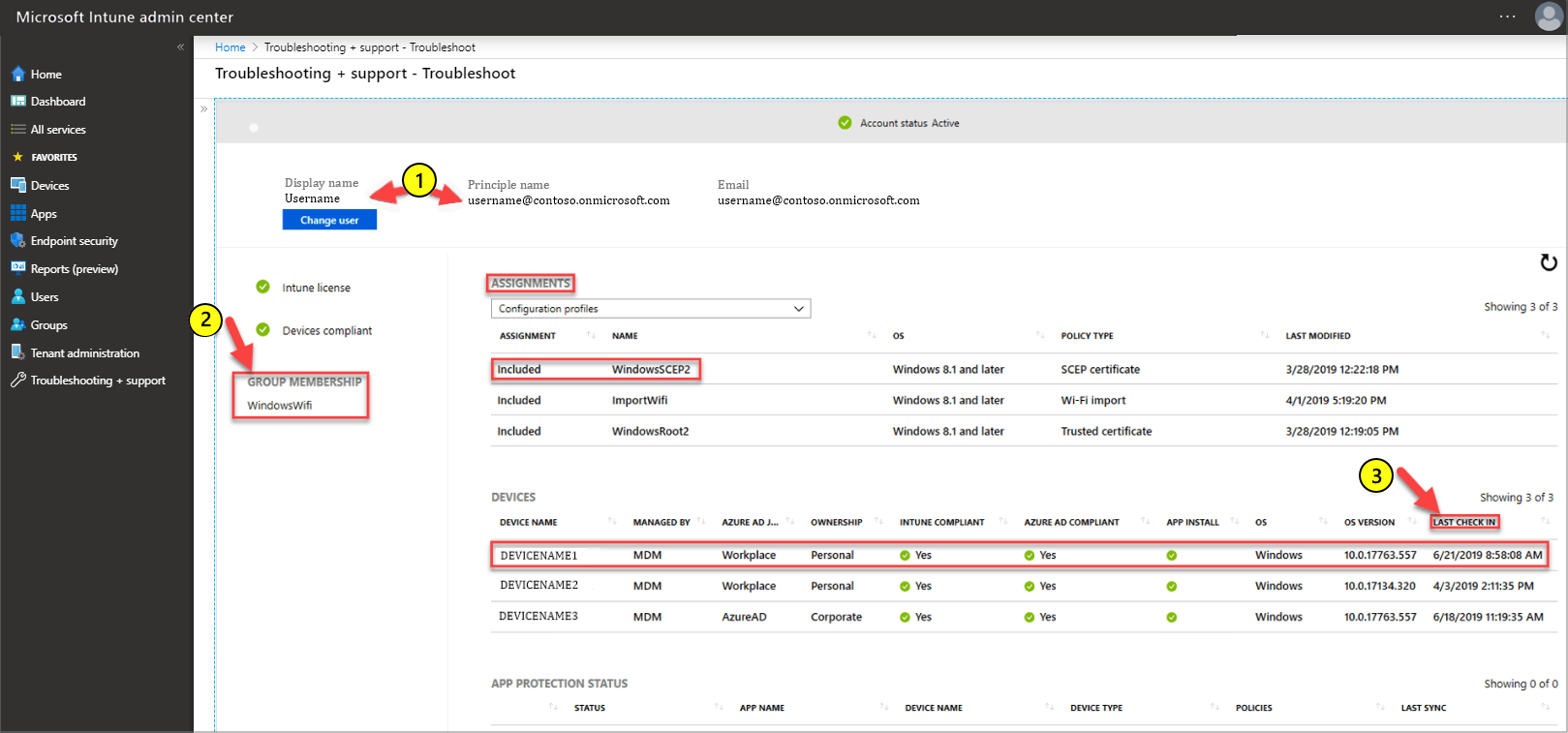Open the WindowsRoot2 assignment row
Screen dimensions: 1568x733
pyautogui.click(x=1025, y=431)
